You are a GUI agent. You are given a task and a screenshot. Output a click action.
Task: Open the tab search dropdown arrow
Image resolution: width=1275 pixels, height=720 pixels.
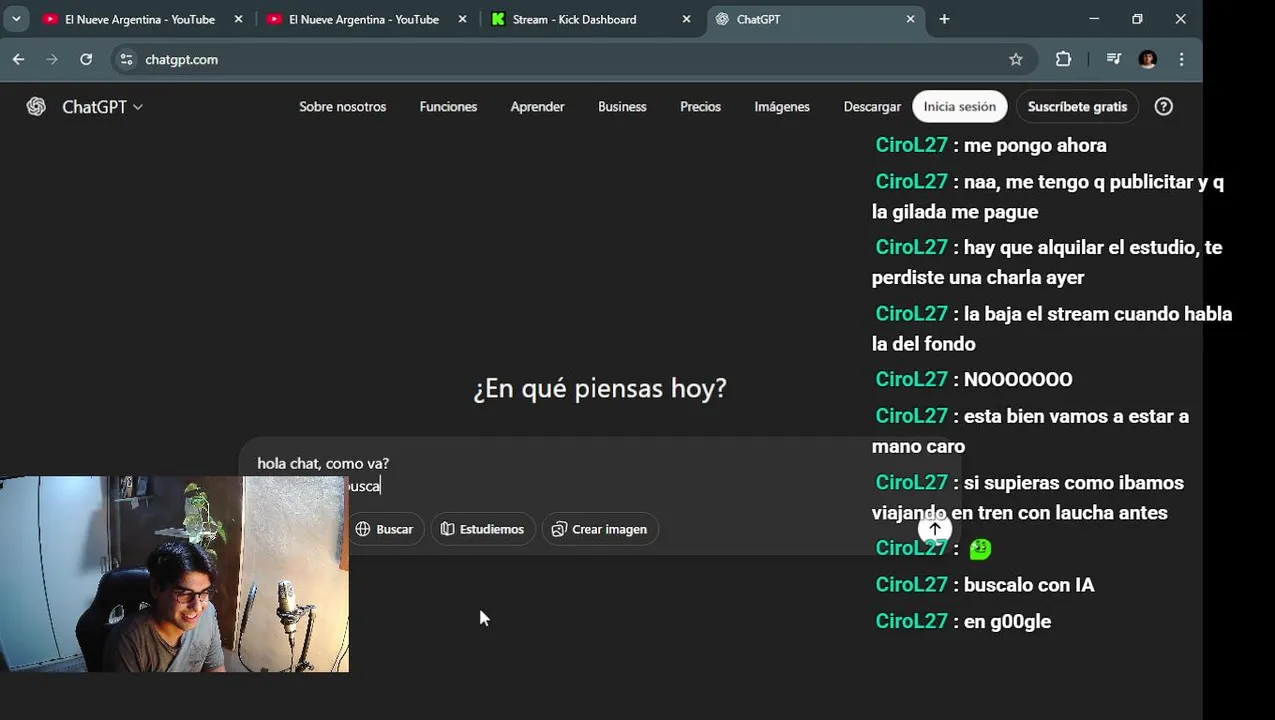tap(16, 19)
